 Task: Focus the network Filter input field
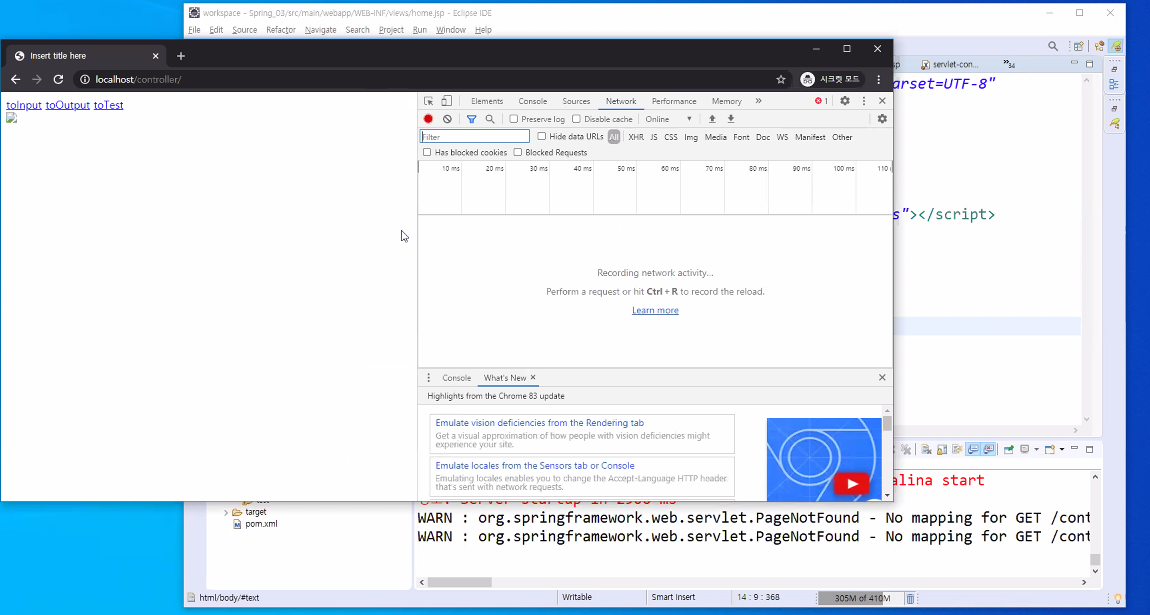click(475, 137)
